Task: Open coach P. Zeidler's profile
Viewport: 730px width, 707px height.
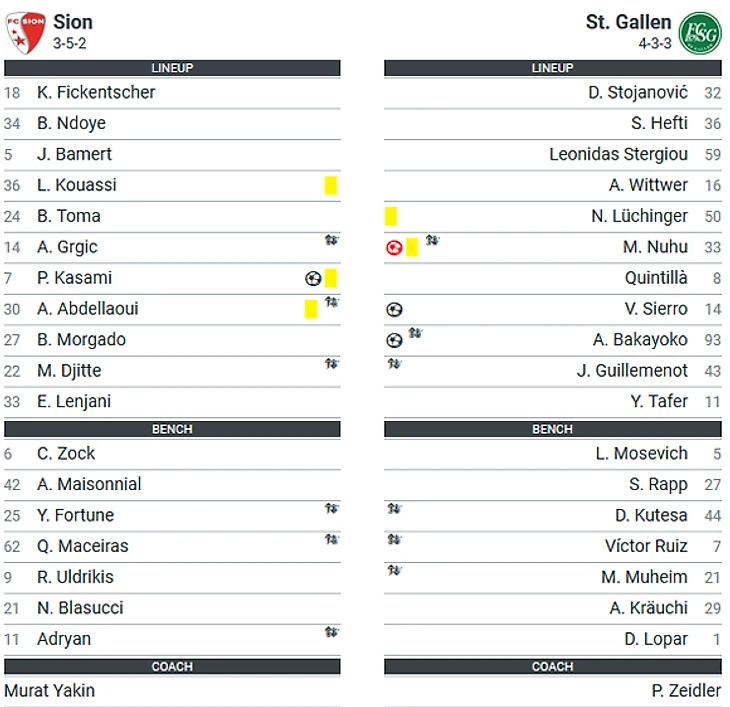Action: pyautogui.click(x=686, y=690)
